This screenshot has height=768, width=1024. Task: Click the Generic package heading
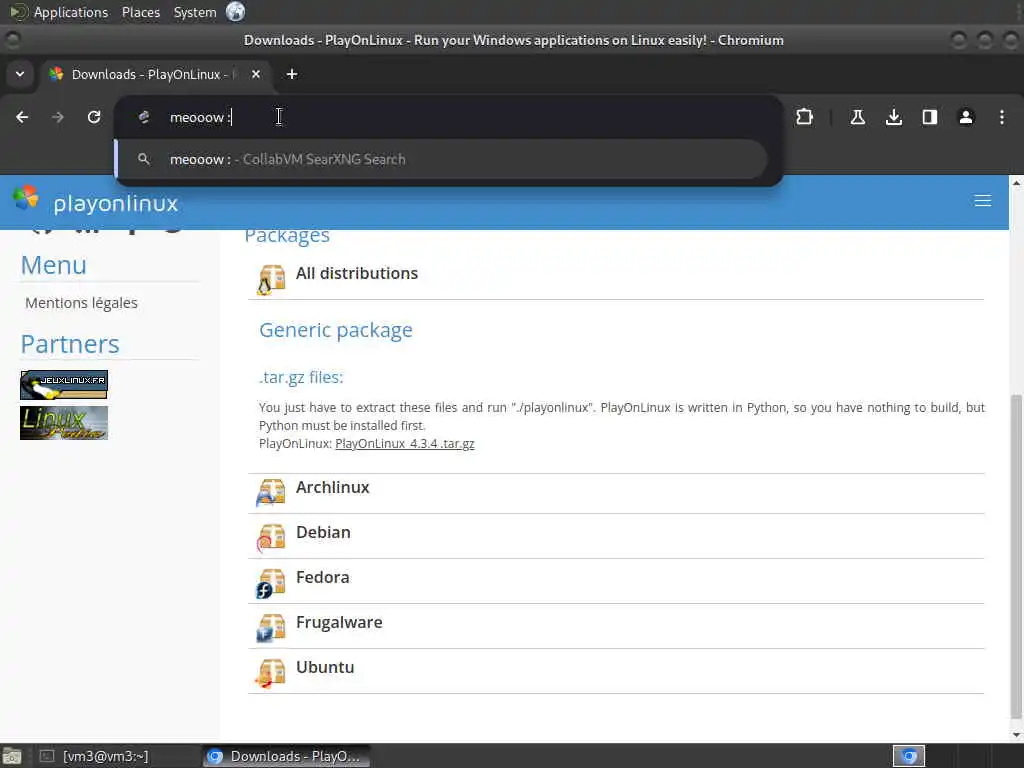(336, 330)
